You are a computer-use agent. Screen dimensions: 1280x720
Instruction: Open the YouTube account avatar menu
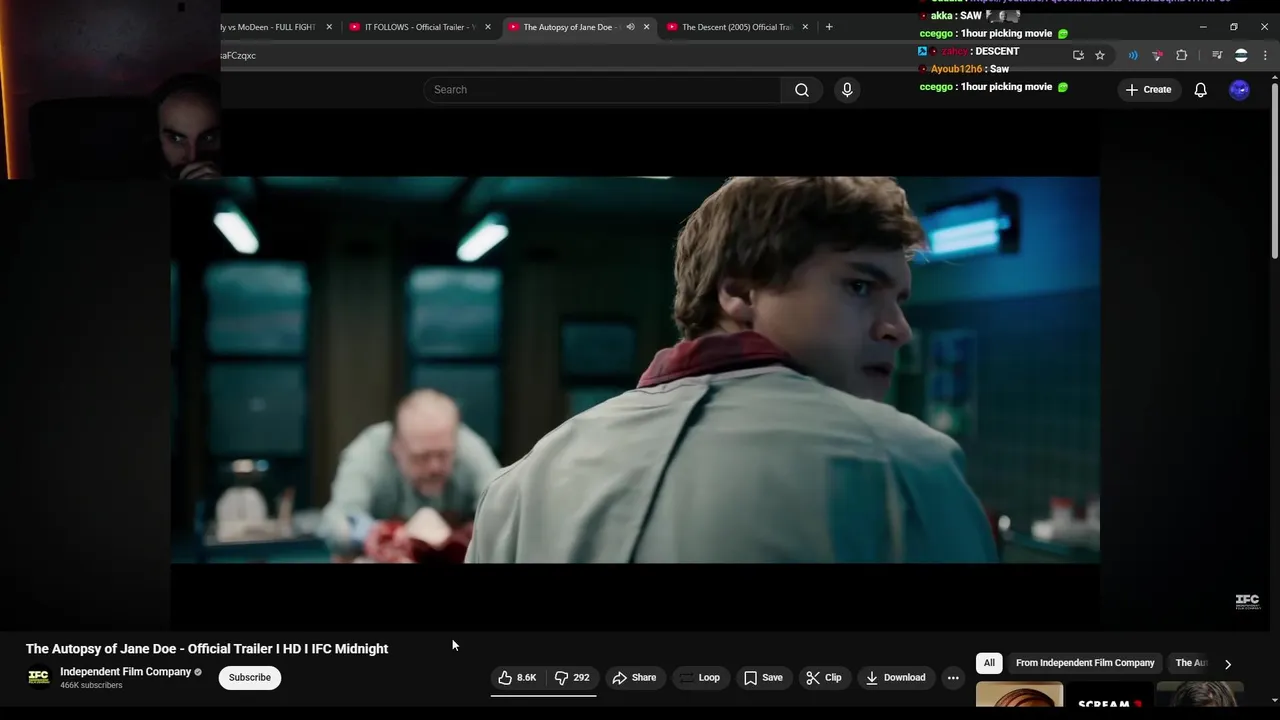[x=1239, y=90]
